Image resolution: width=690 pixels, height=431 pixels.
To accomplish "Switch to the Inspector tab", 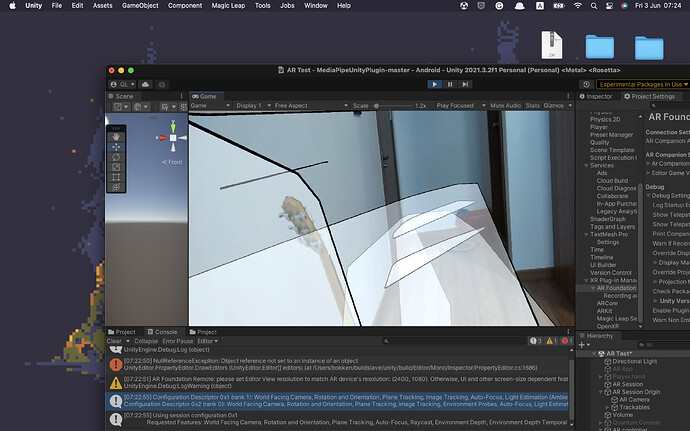I will pos(595,96).
